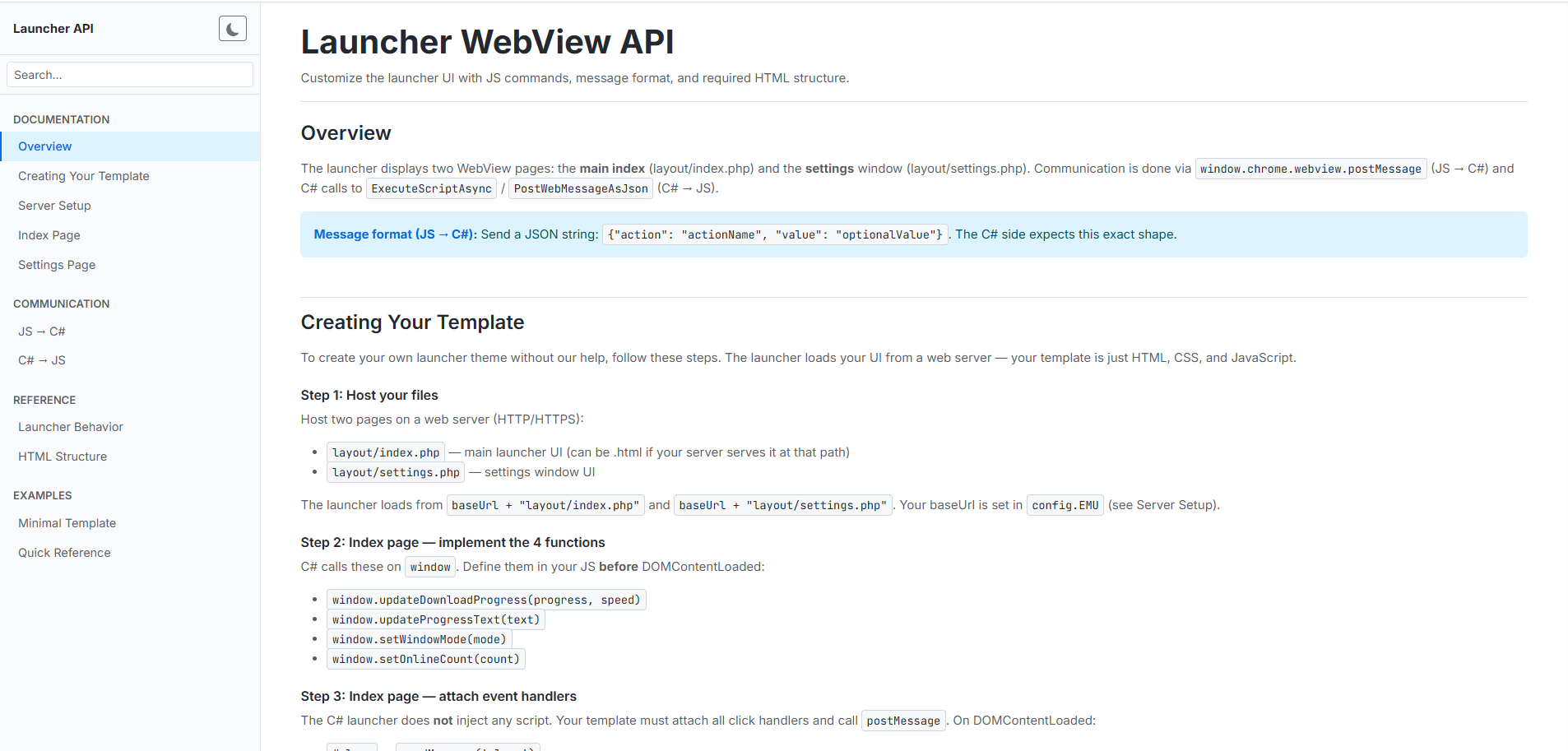Click the config.EMU code label
This screenshot has height=751, width=1568.
coord(1065,505)
